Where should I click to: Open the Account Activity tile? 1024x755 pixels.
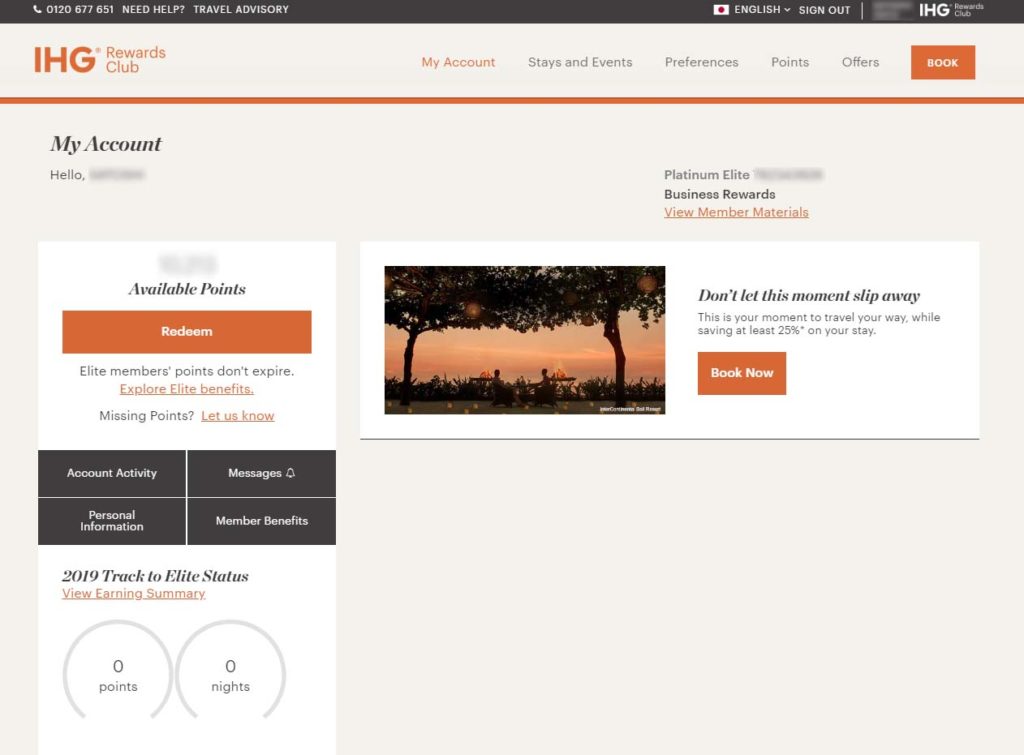coord(112,473)
